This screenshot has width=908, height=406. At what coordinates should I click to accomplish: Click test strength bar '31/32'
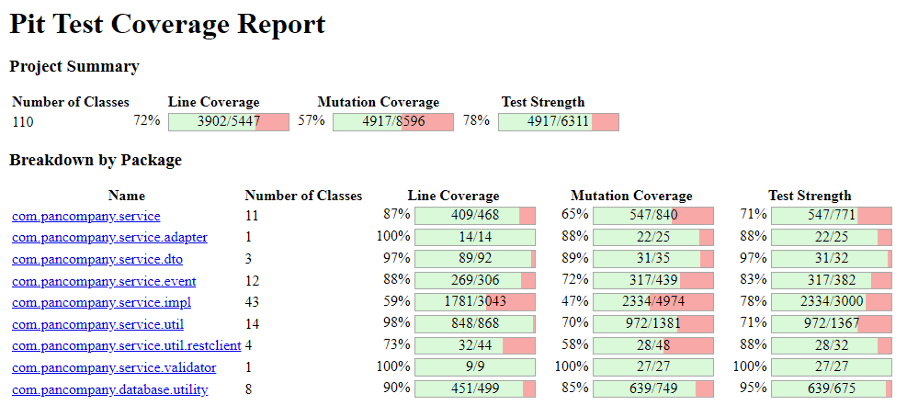click(832, 259)
